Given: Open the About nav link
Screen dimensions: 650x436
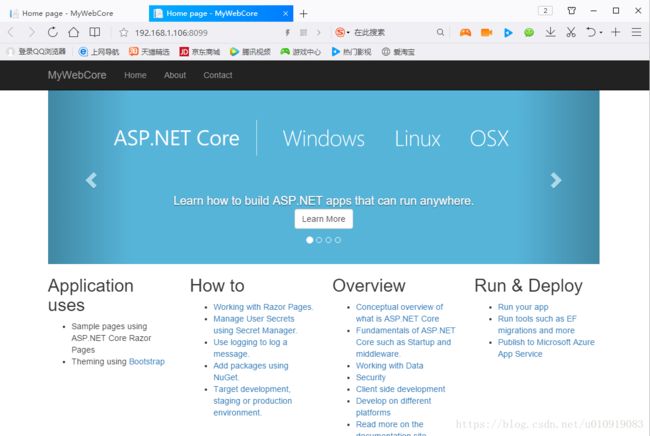Looking at the screenshot, I should pos(175,75).
